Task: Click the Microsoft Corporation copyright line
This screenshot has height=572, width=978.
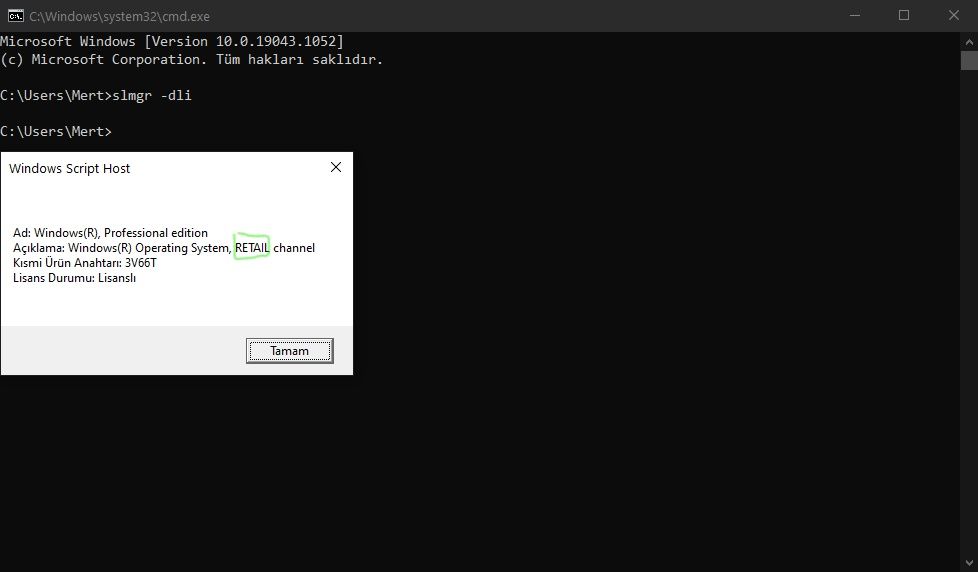Action: point(191,59)
